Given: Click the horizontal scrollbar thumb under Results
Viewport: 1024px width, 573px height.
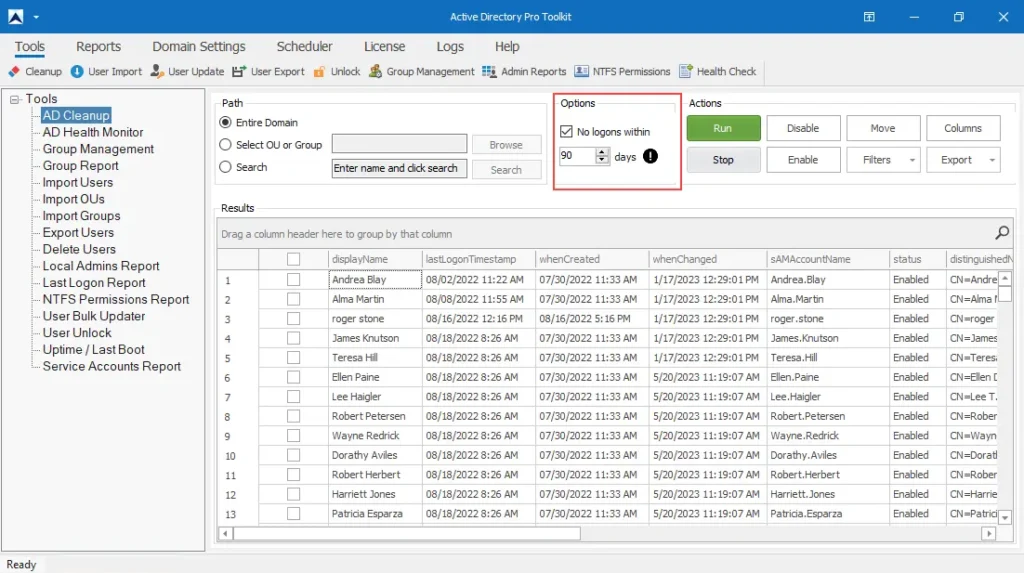Looking at the screenshot, I should click(406, 534).
